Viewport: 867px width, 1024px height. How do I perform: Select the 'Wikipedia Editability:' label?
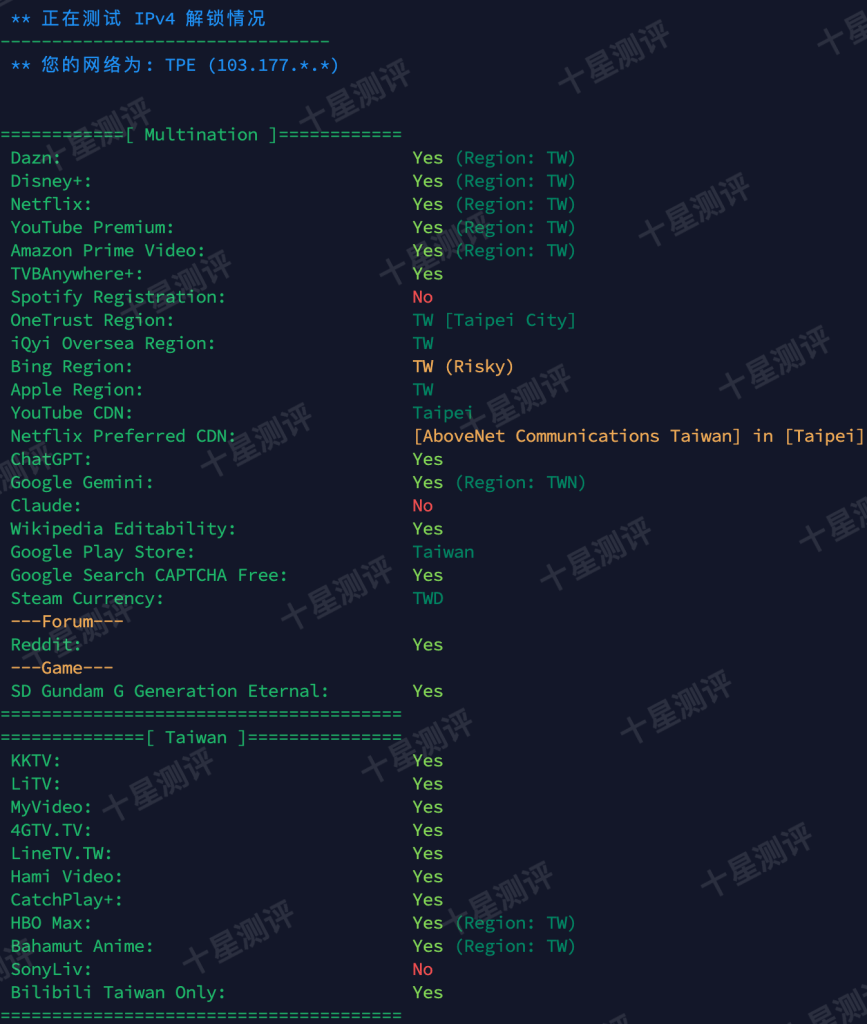click(x=123, y=529)
